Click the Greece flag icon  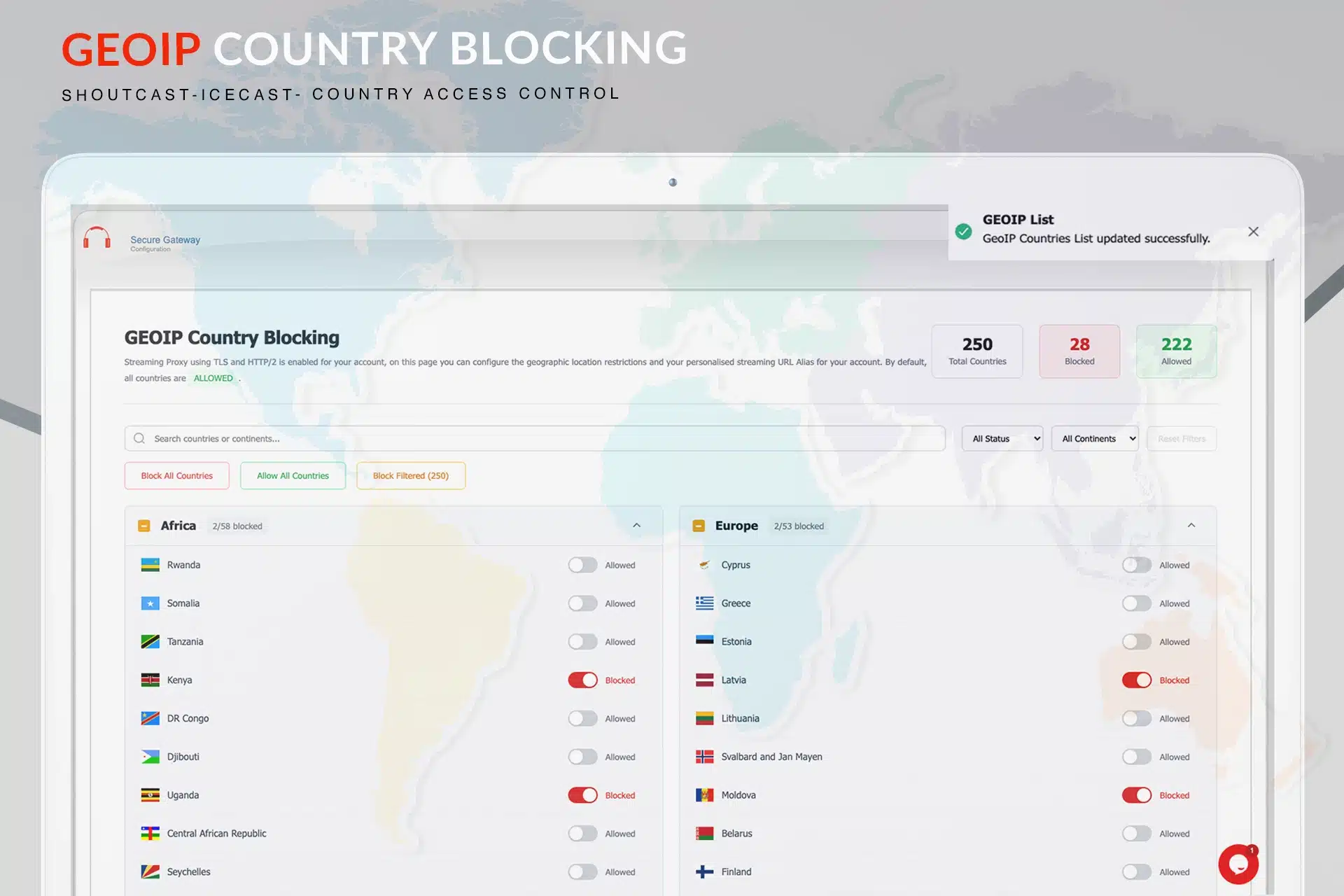pos(704,603)
